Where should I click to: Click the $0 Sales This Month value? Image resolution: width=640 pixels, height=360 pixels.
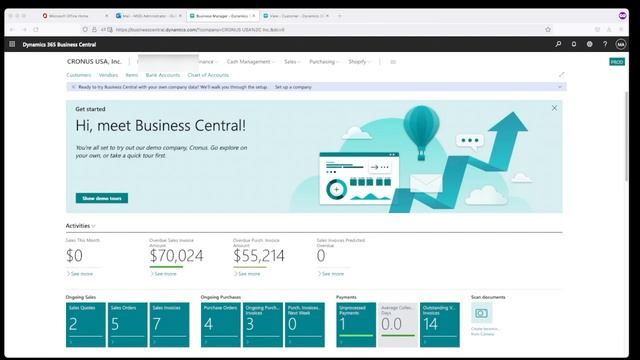coord(74,256)
